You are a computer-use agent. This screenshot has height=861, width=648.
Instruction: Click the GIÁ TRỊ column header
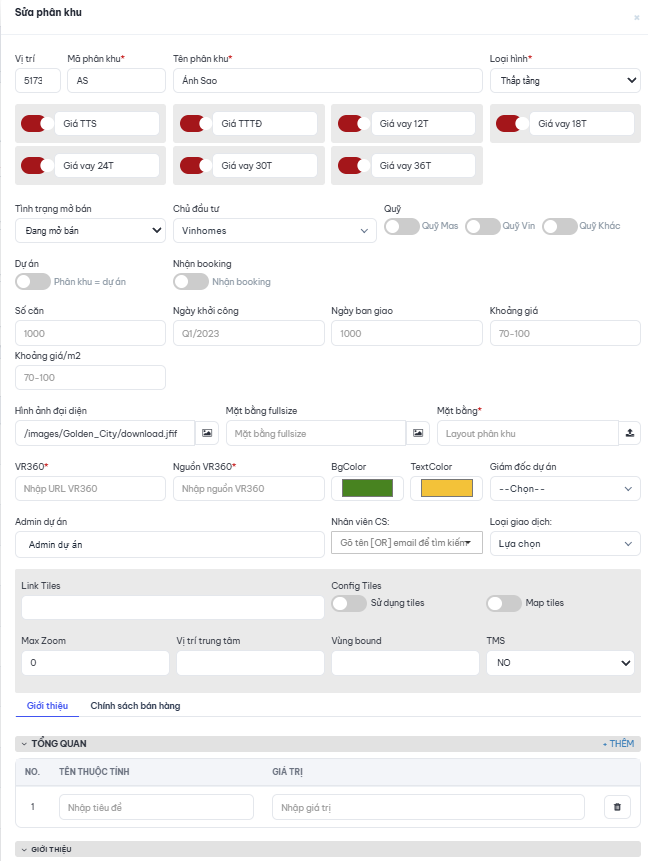point(287,771)
